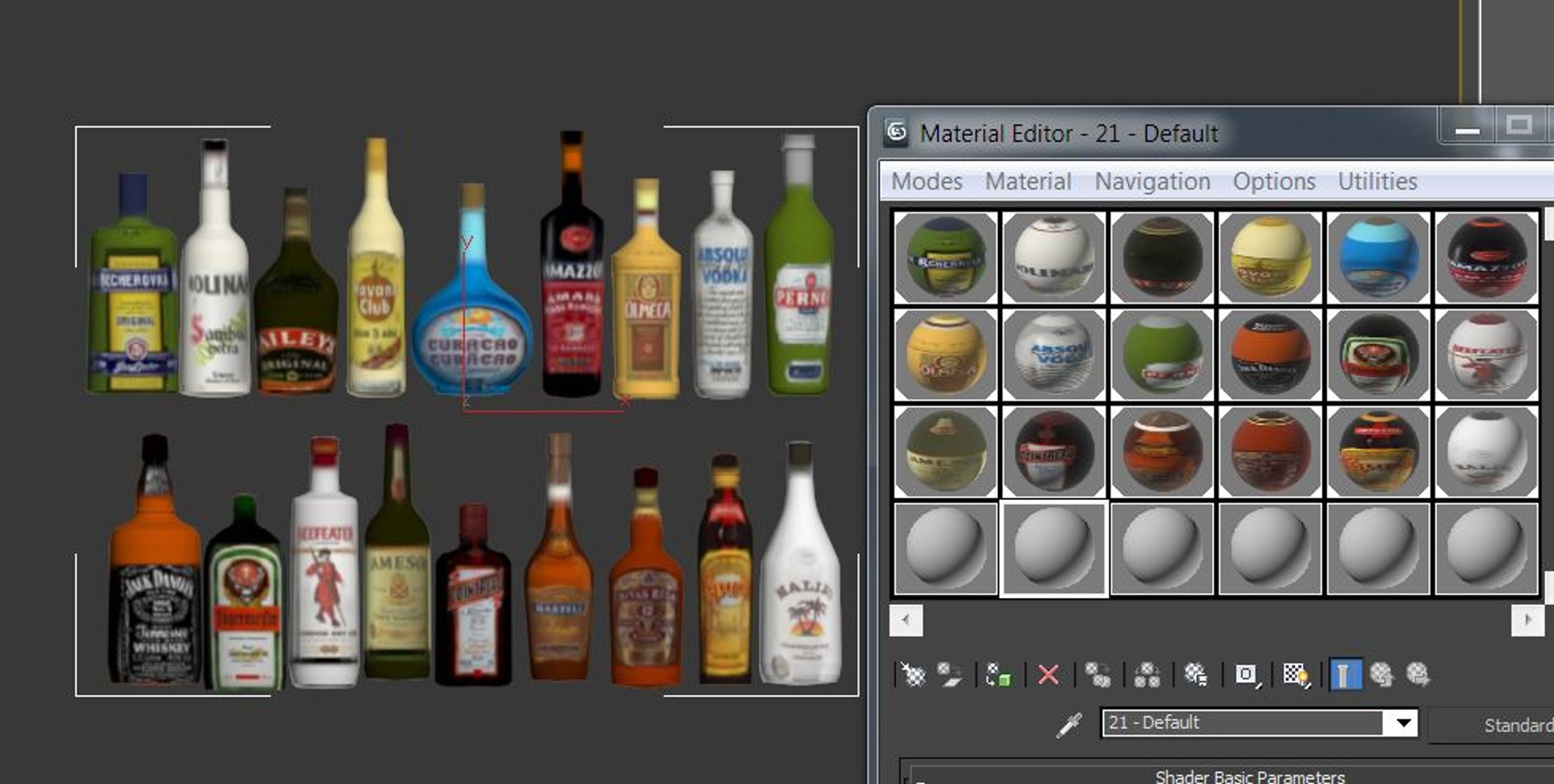Click the Make Unique icon
Screen dimensions: 1554x784
click(1147, 674)
